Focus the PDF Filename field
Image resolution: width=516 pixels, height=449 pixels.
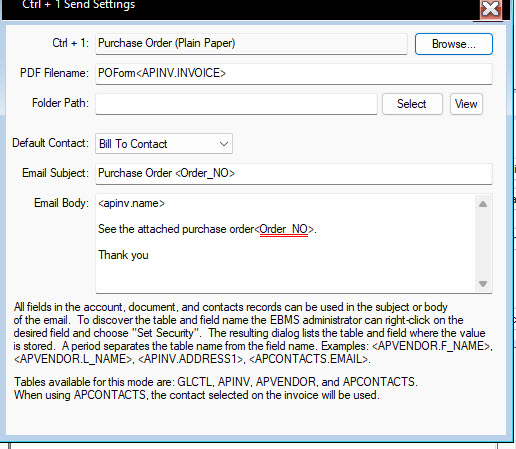coord(294,73)
